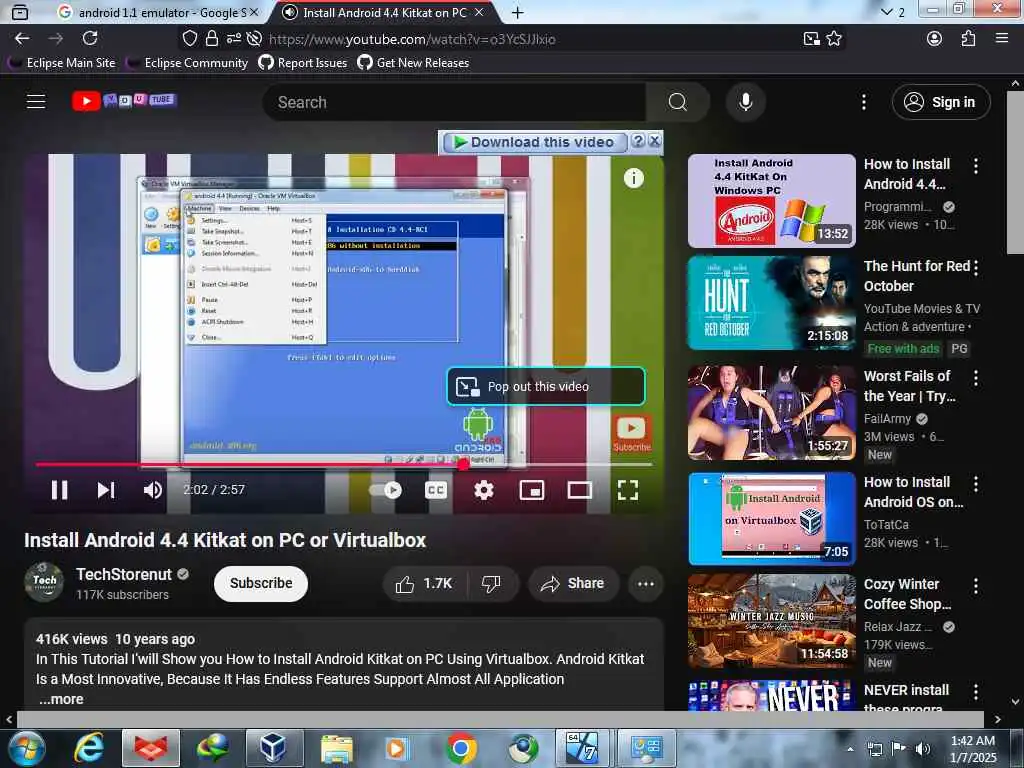Viewport: 1024px width, 768px height.
Task: Open the YouTube guide hamburger menu
Action: 36,101
